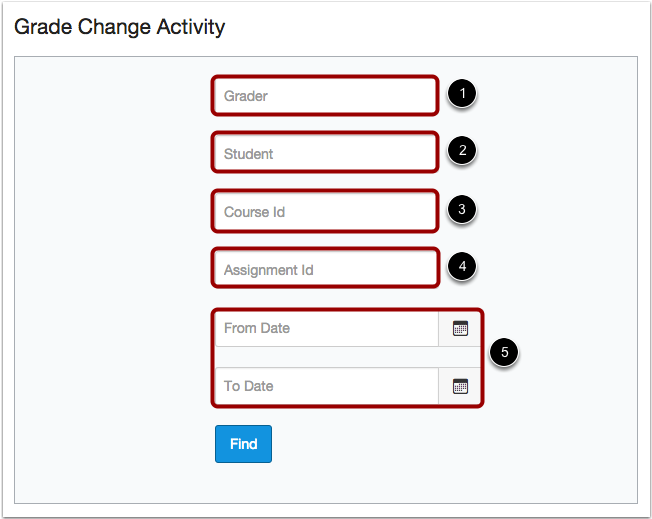The height and width of the screenshot is (519, 652).
Task: Open the From Date calendar picker
Action: (x=460, y=329)
